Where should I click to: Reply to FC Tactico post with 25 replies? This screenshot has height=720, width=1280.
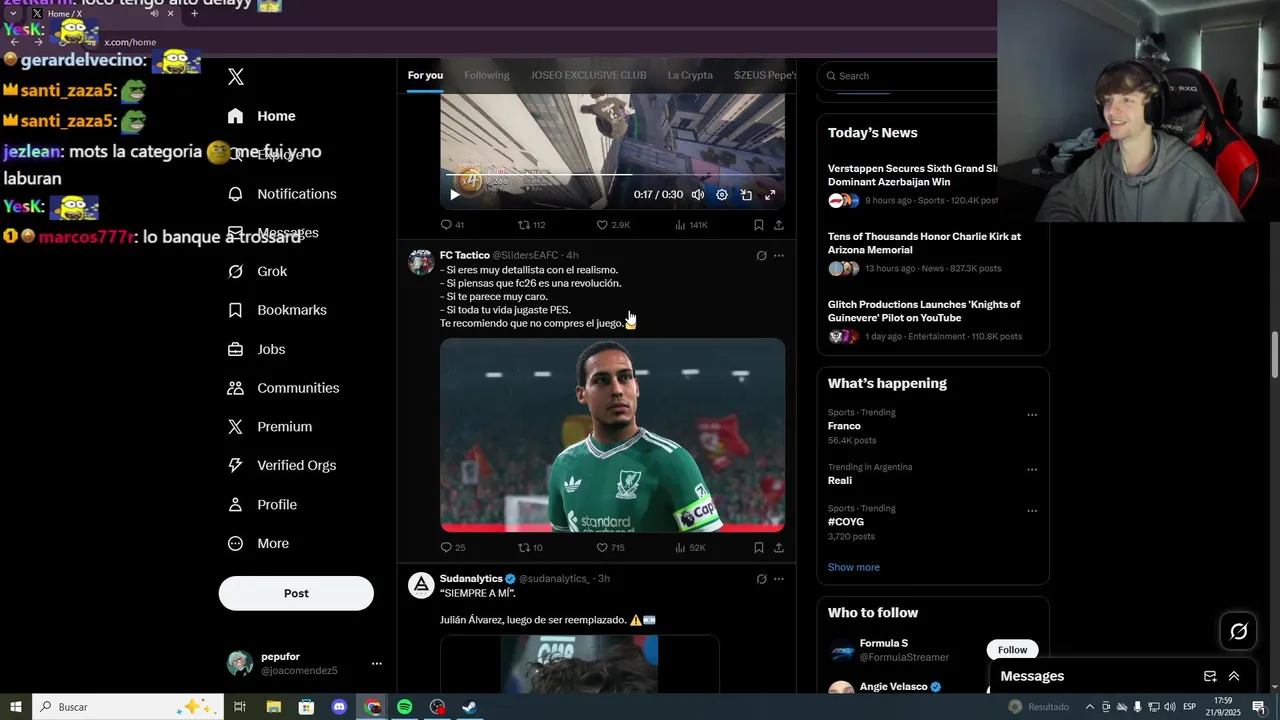point(452,547)
